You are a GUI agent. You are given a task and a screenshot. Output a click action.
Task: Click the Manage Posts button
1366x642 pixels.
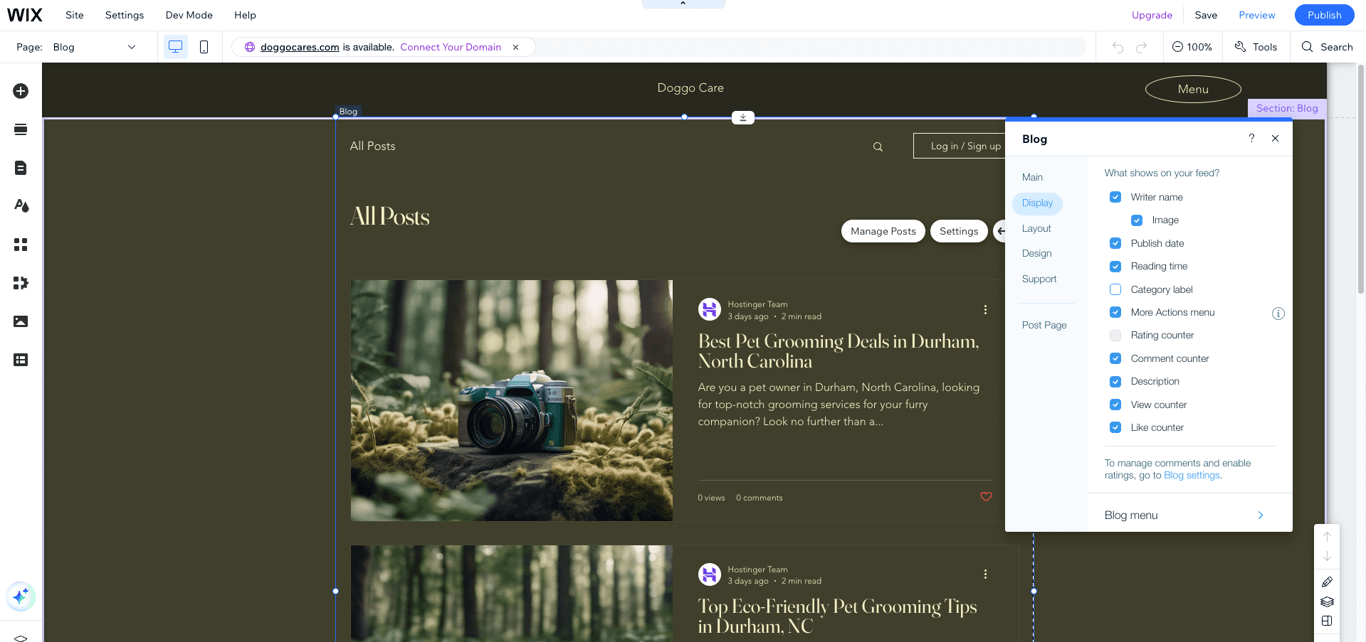(882, 231)
